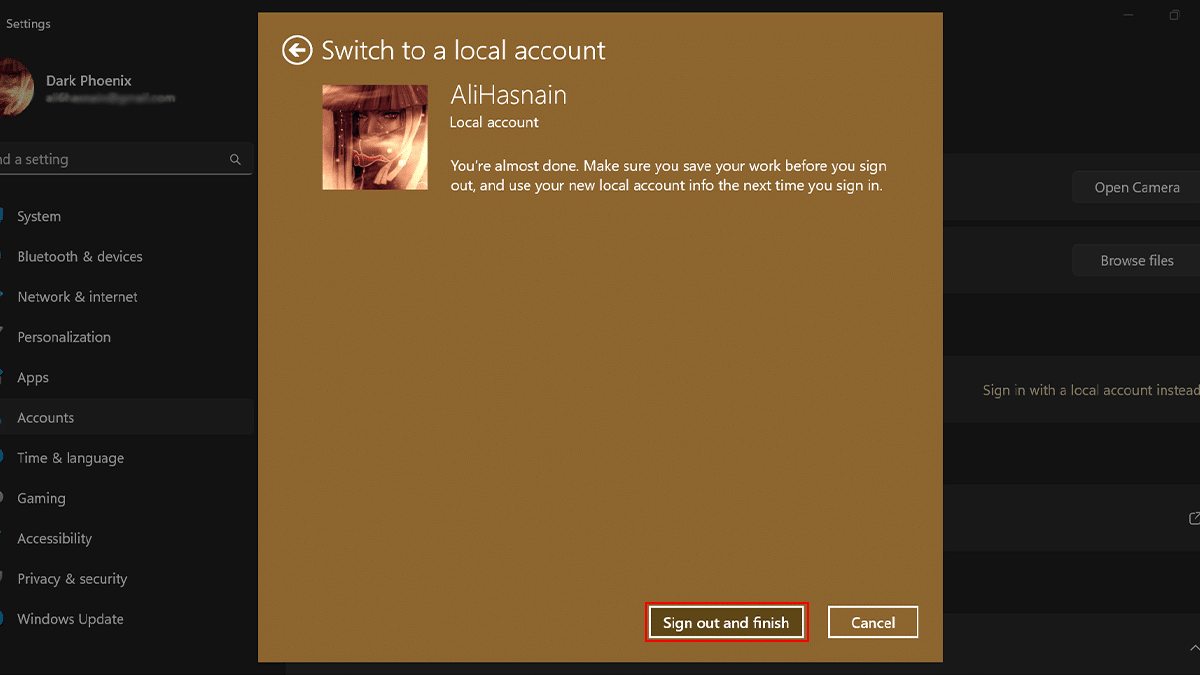
Task: Go to Bluetooth & devices
Action: pos(80,257)
